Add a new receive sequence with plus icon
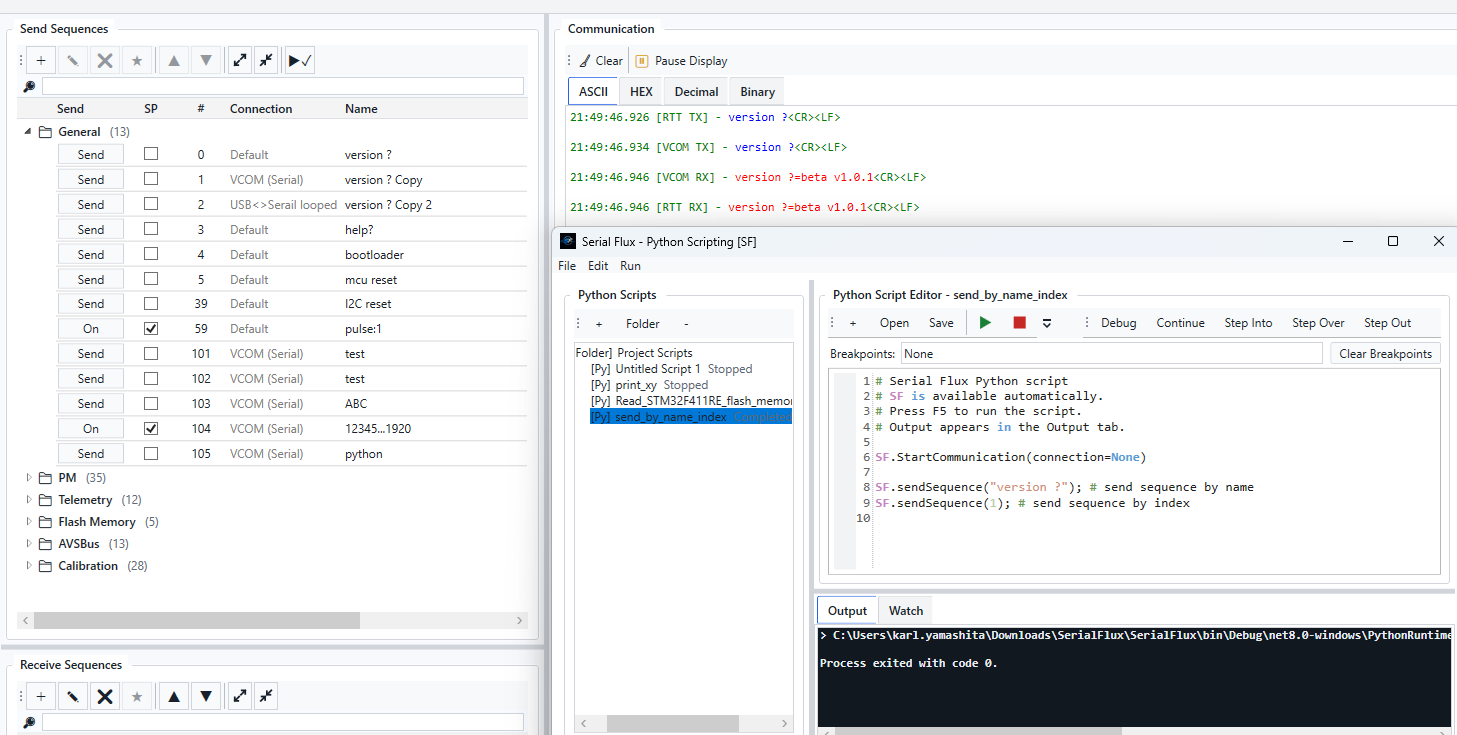Viewport: 1457px width, 735px height. tap(40, 696)
